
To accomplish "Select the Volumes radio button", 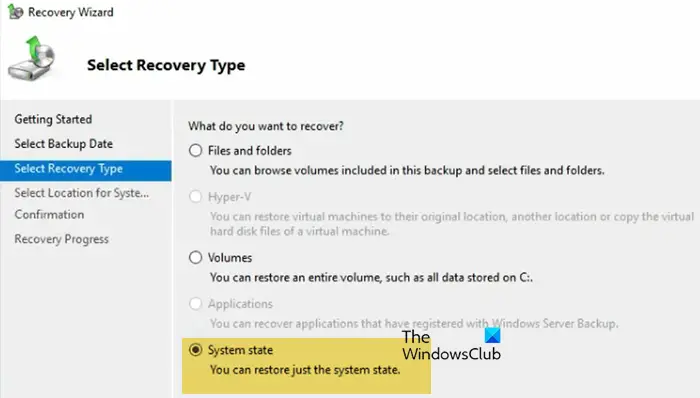I will 196,257.
